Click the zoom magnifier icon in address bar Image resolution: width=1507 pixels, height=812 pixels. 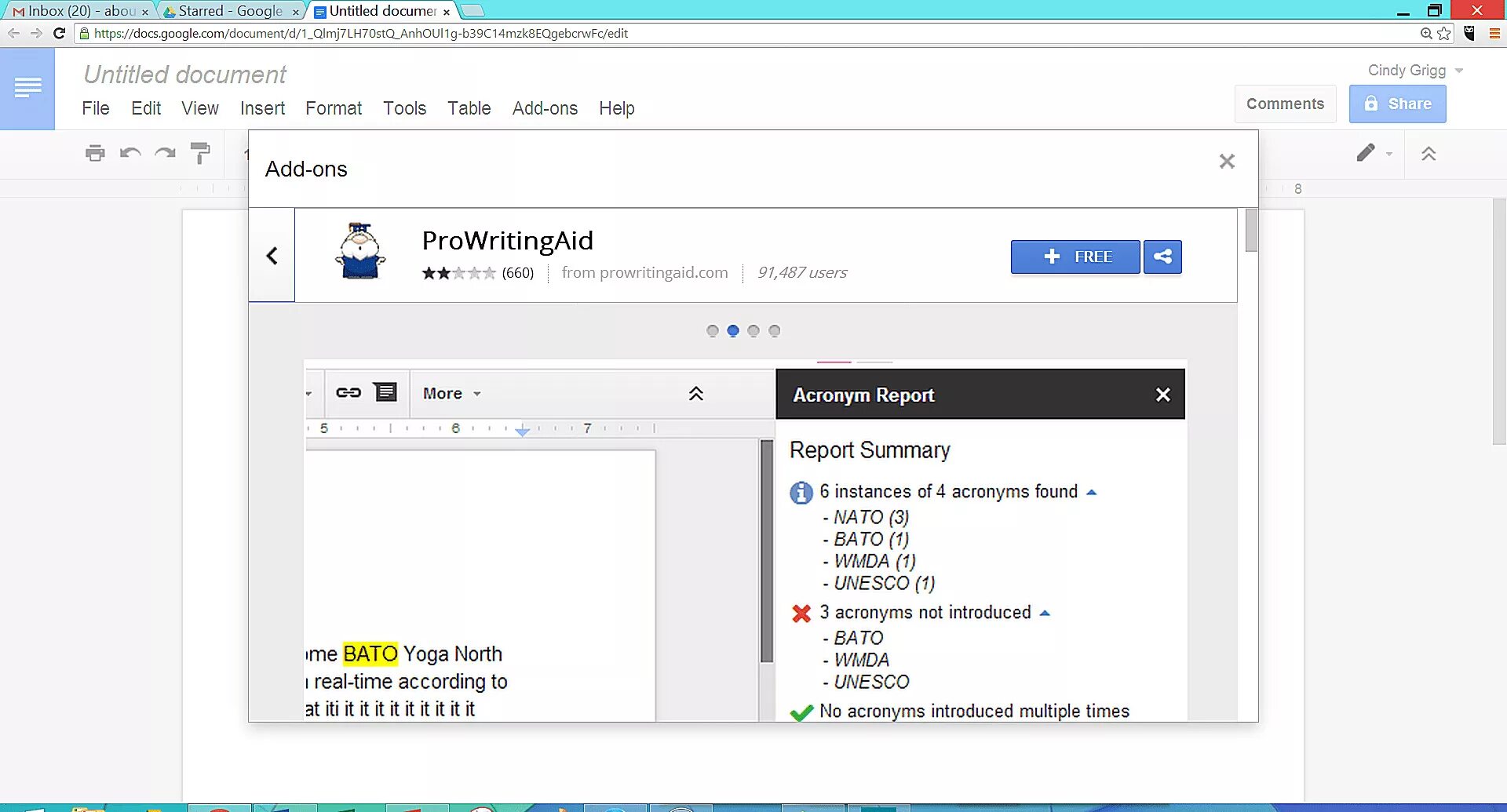pos(1426,33)
